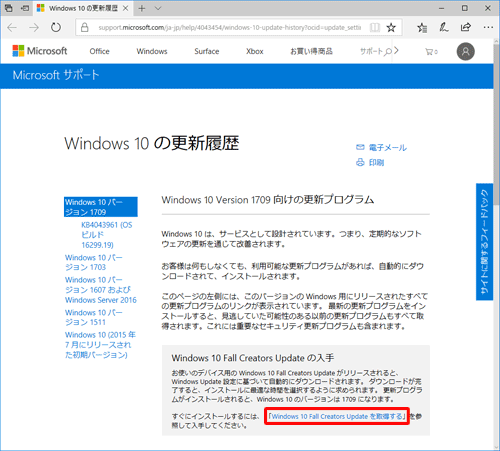Open the shopping cart icon

click(431, 52)
